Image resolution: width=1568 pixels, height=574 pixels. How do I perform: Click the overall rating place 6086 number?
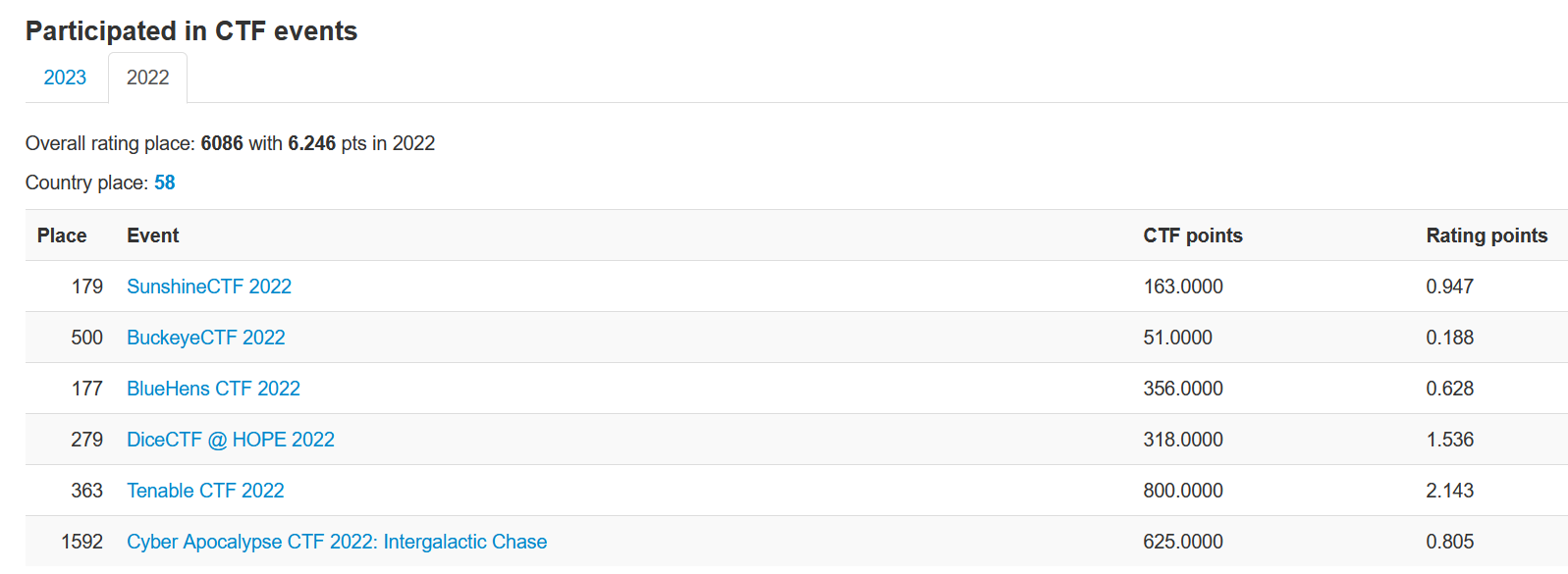(x=222, y=143)
